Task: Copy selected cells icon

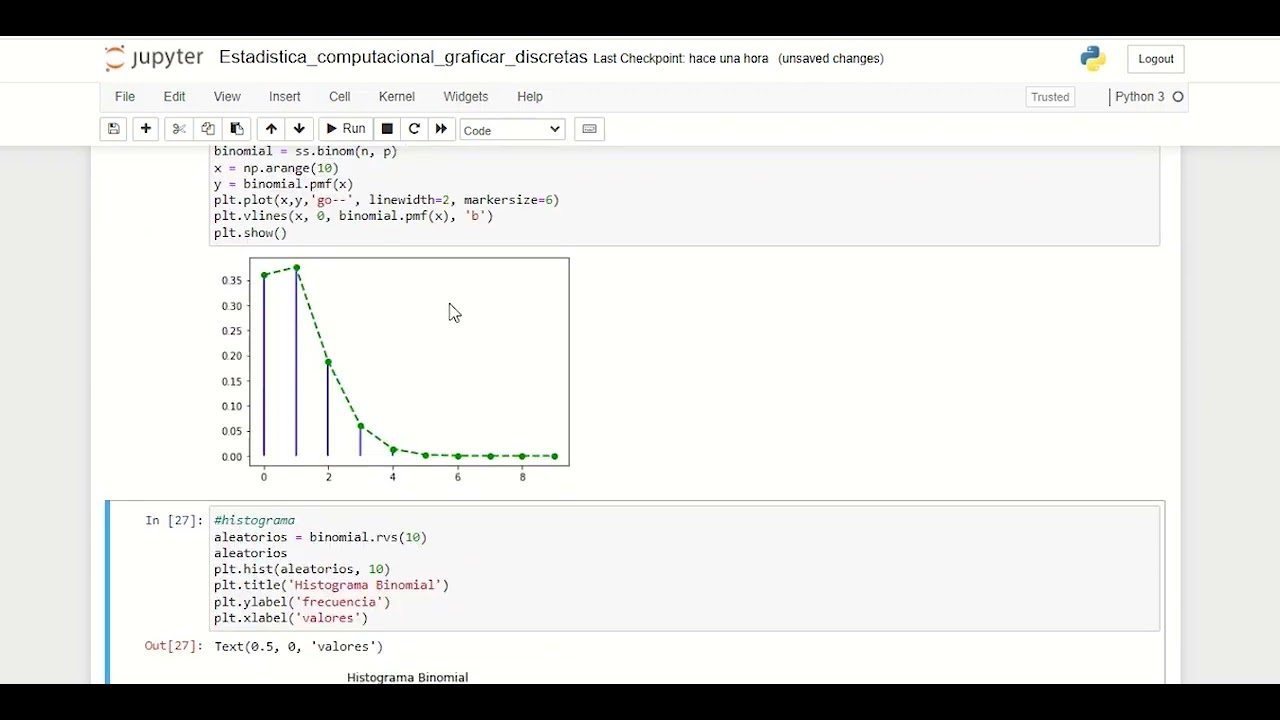Action: [x=208, y=129]
